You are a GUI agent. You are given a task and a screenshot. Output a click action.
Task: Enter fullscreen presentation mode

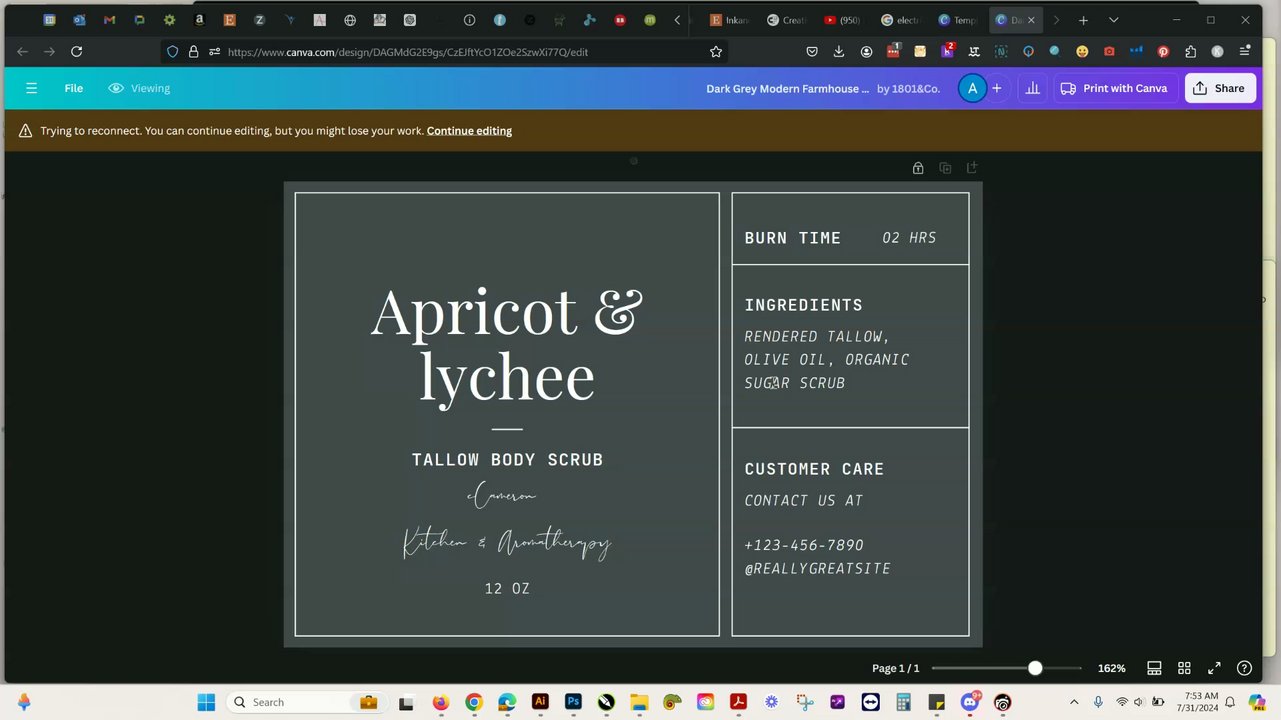1214,668
